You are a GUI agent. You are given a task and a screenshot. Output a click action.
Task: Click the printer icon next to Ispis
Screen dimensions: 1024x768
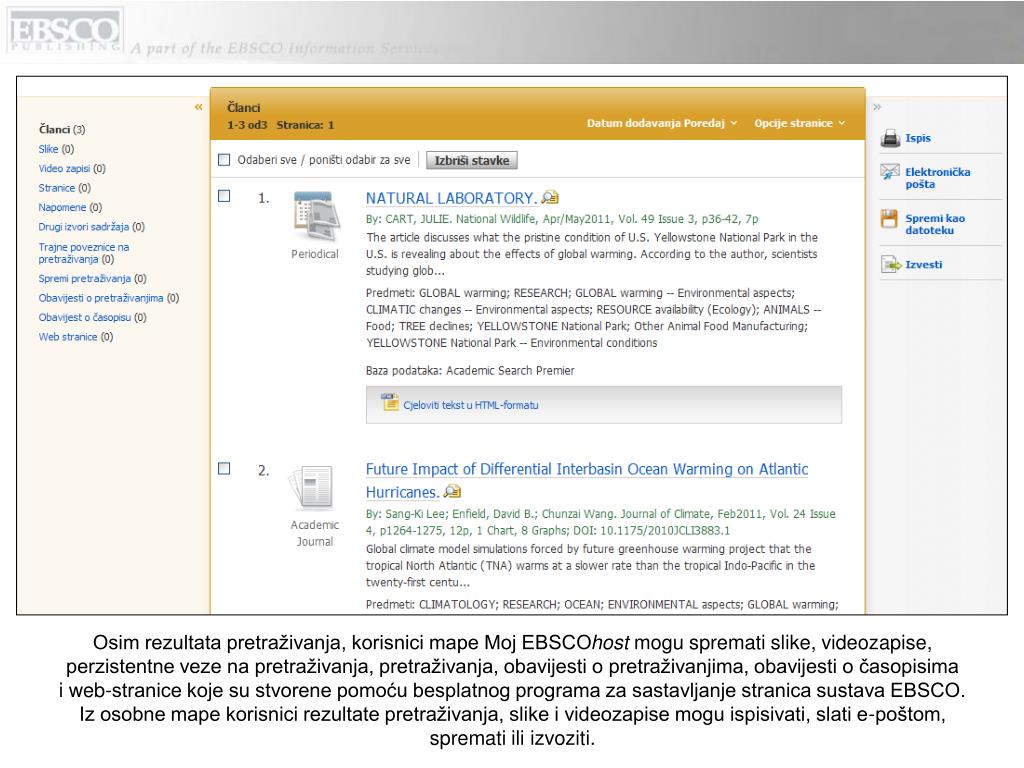890,138
